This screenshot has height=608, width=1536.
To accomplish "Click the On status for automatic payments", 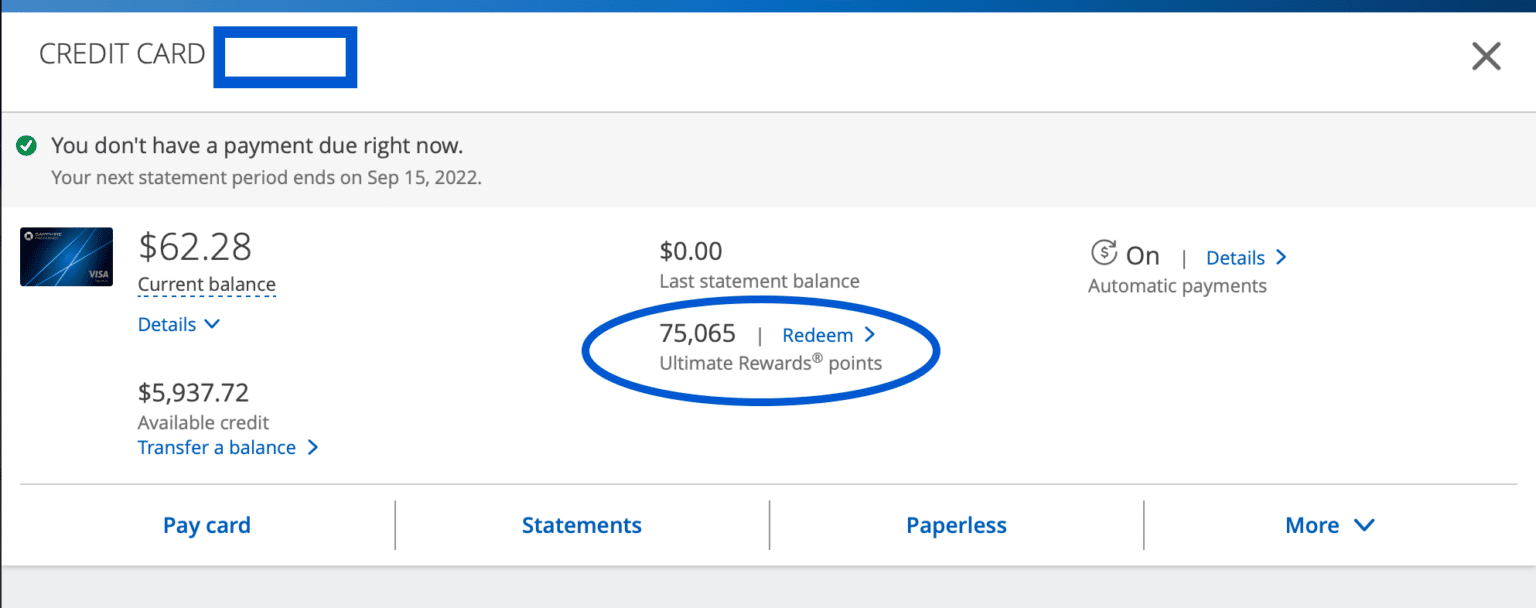I will click(1142, 255).
